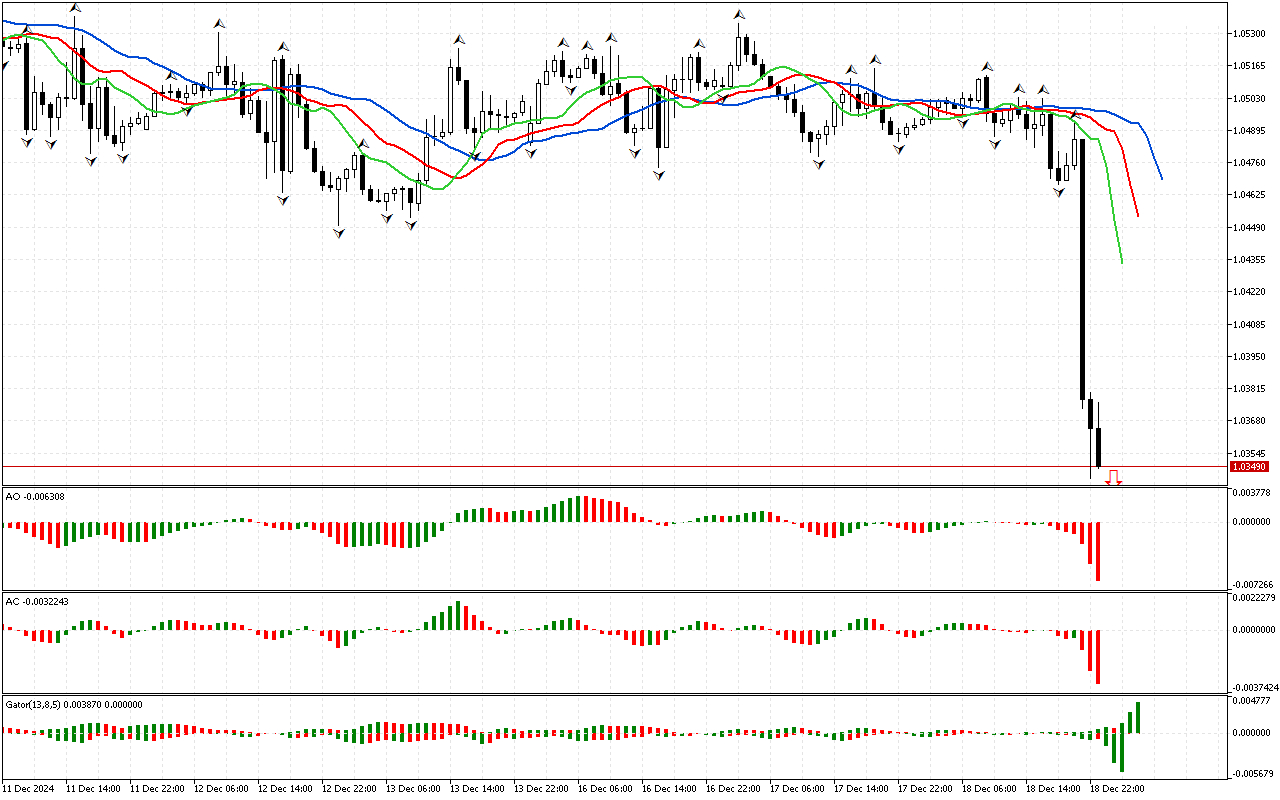The width and height of the screenshot is (1280, 800).
Task: Choose the 16 Dec 22:00 time axis label
Action: 734,789
